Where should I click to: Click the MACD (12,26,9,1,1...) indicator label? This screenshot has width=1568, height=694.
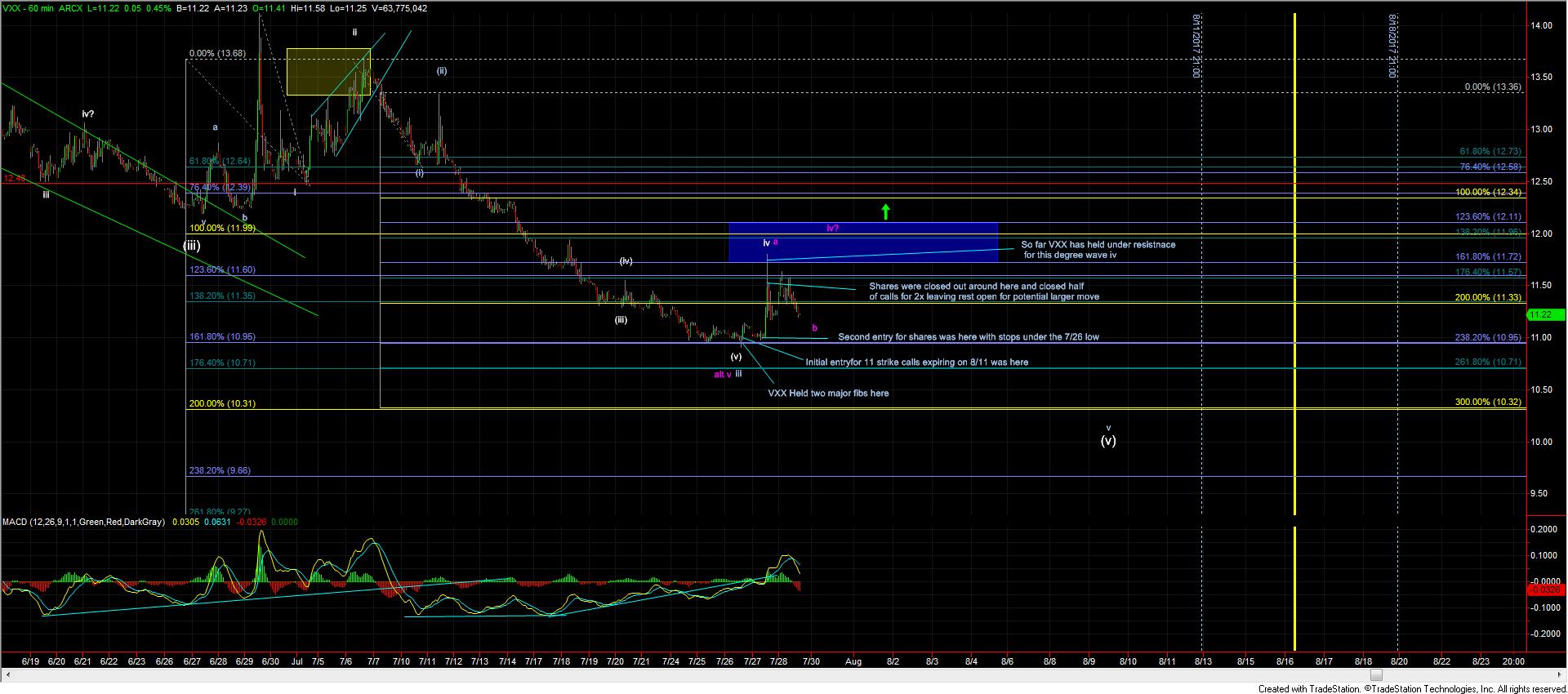click(x=83, y=522)
